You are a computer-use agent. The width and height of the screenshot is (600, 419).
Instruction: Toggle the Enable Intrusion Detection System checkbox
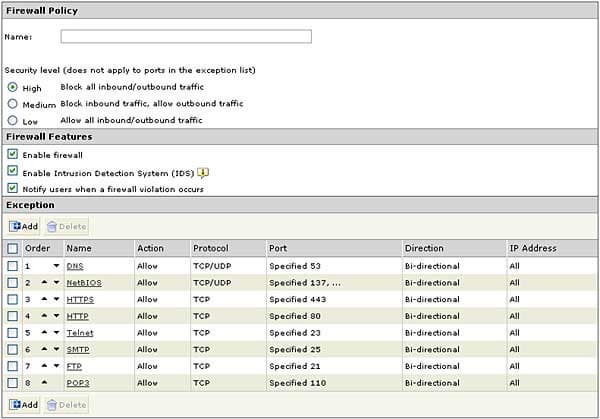[x=12, y=172]
